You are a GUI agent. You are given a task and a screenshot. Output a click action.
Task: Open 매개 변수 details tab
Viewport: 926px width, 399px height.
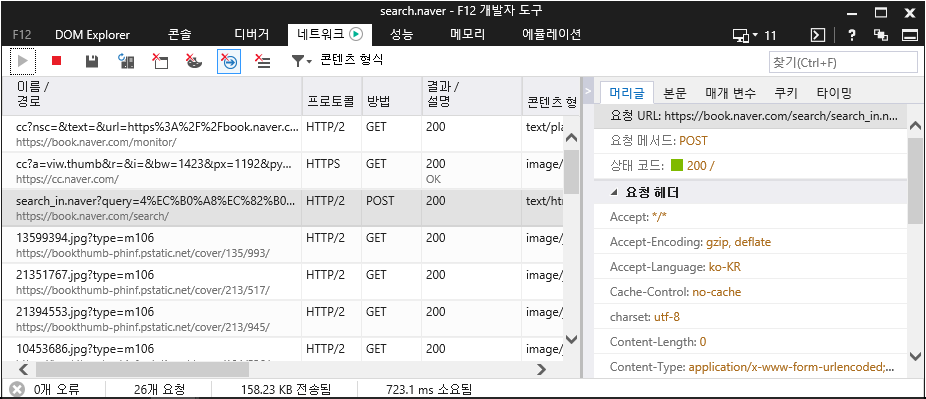tap(730, 93)
